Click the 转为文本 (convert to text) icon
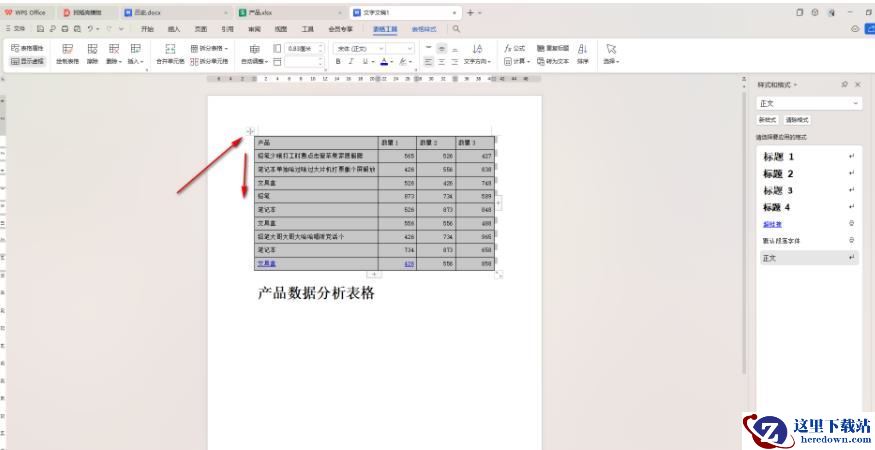875x450 pixels. tap(553, 61)
